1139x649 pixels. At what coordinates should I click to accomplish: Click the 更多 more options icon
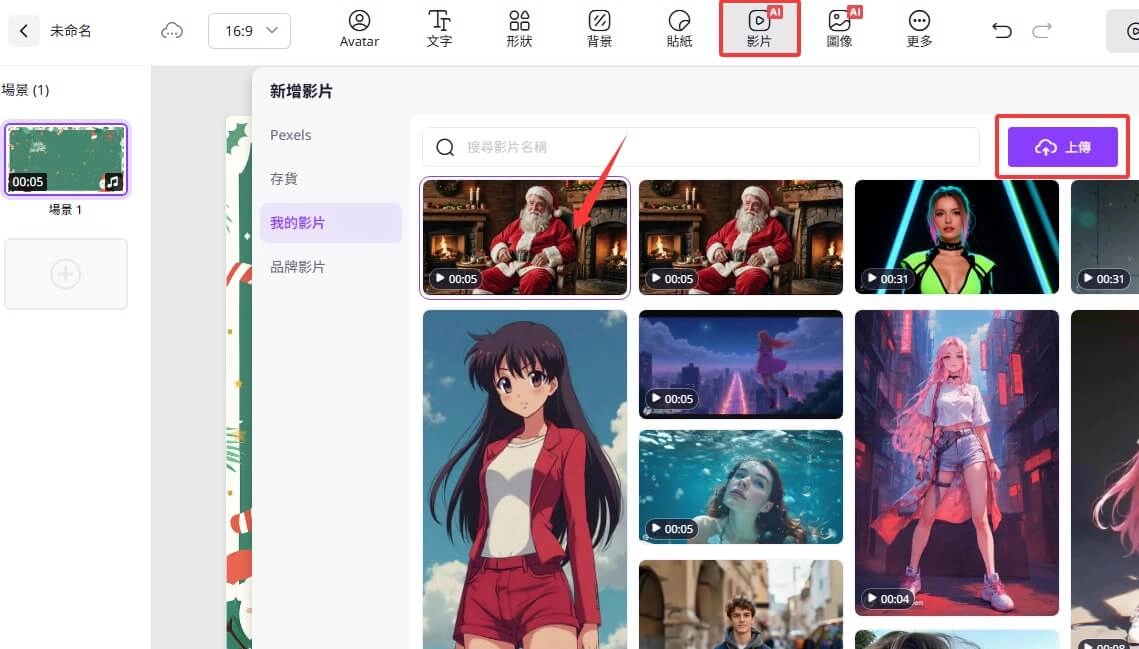[x=919, y=29]
